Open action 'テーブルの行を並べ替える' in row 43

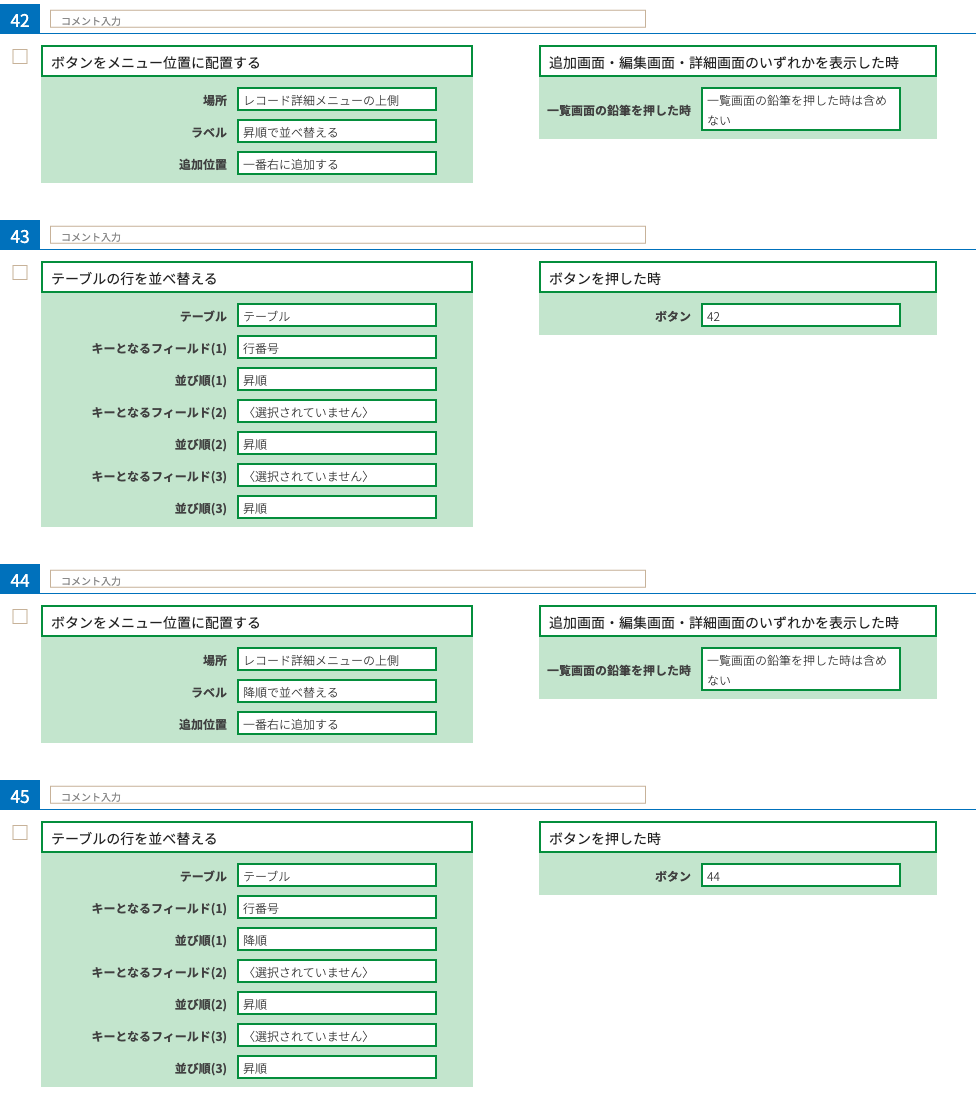pyautogui.click(x=256, y=277)
